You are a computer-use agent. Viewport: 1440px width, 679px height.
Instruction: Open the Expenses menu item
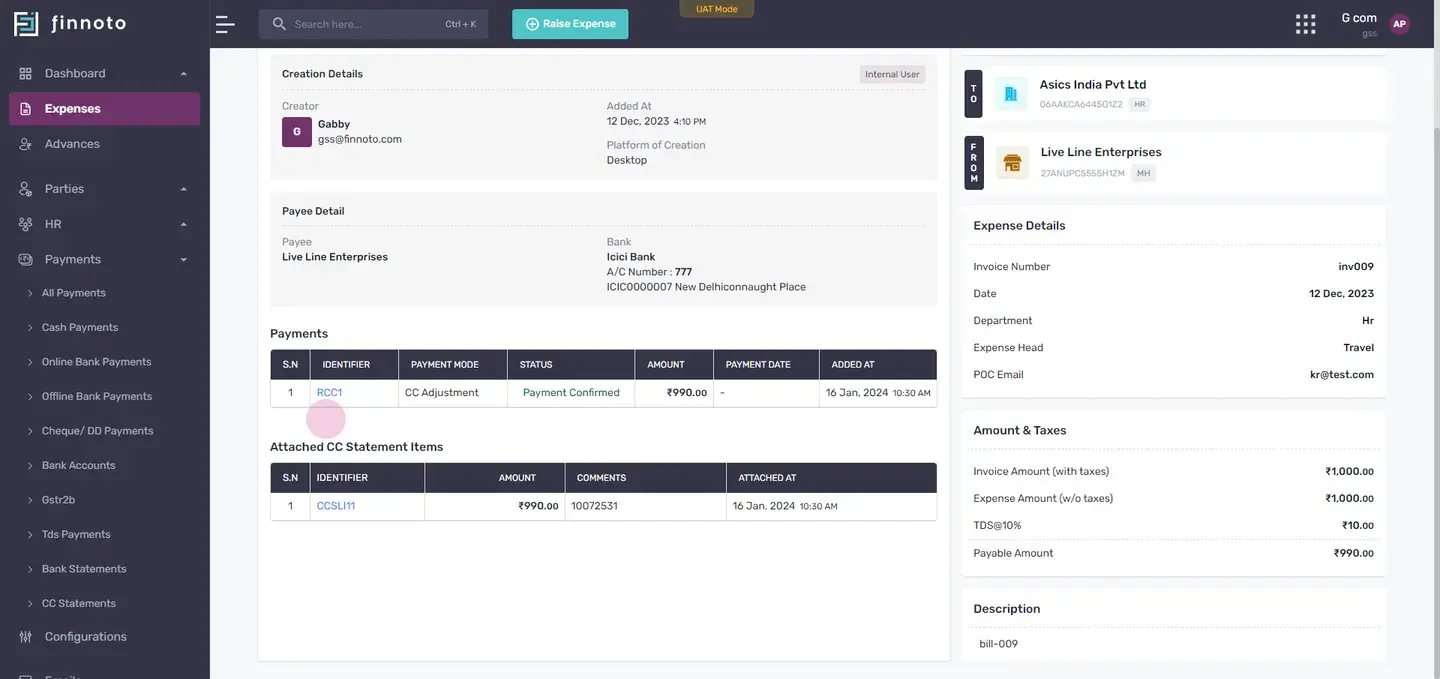[x=104, y=109]
